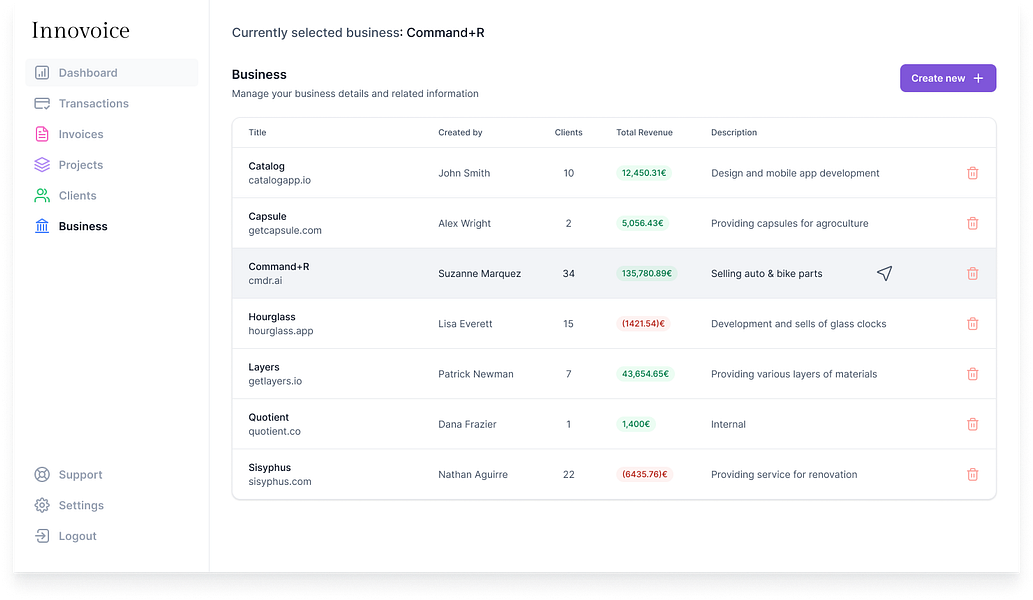Remove Command+R using its trash icon

[972, 273]
